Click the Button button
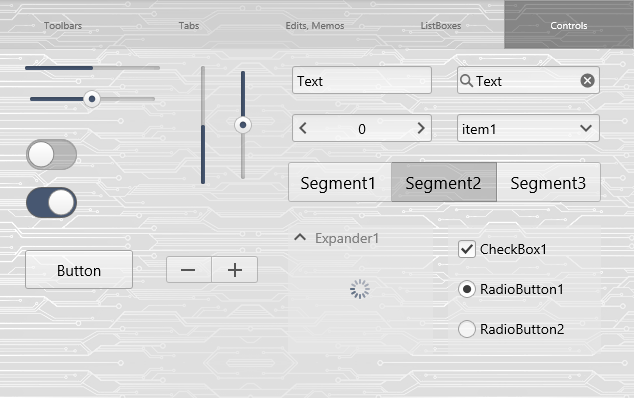 click(x=79, y=270)
